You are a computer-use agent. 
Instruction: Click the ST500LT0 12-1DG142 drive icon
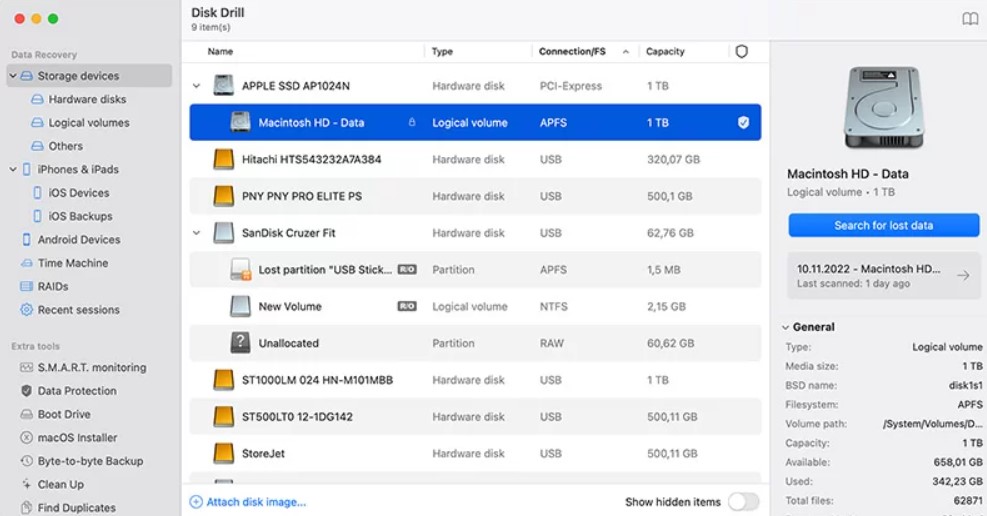[223, 417]
